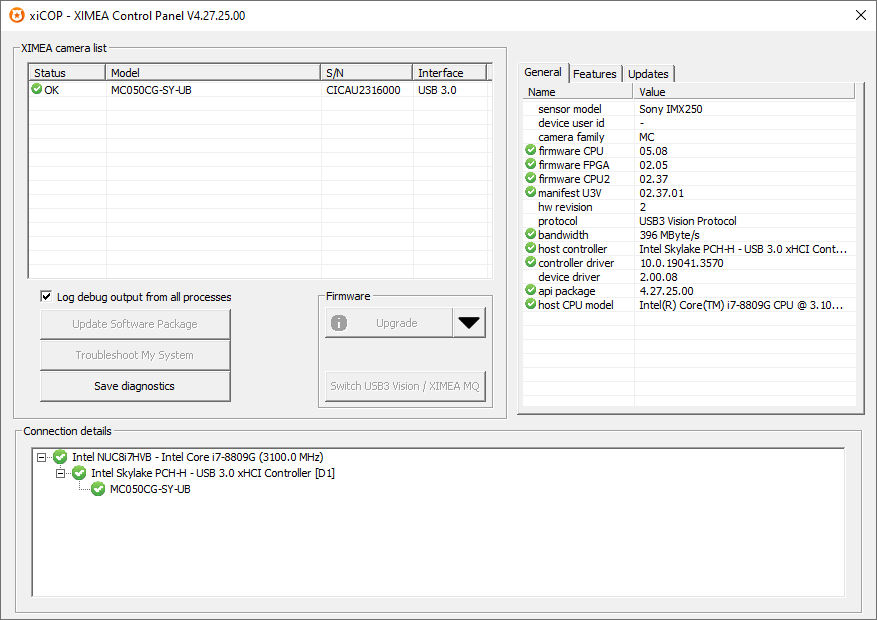This screenshot has height=620, width=877.
Task: Switch to the General tab
Action: point(543,72)
